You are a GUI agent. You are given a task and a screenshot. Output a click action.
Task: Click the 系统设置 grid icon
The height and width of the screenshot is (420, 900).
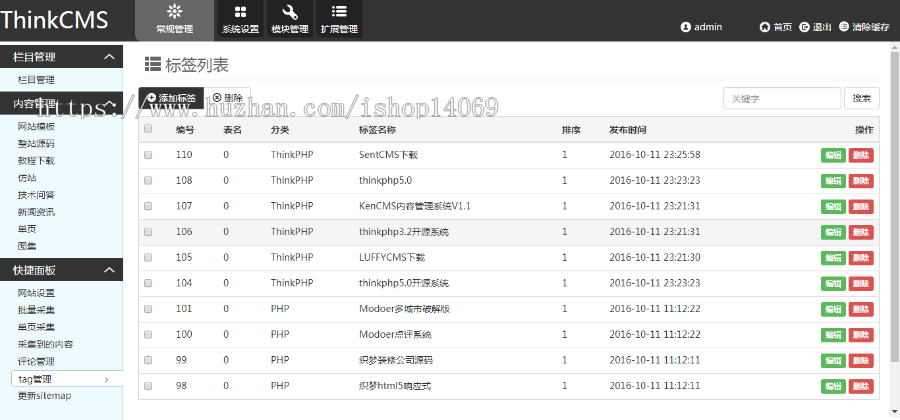240,12
